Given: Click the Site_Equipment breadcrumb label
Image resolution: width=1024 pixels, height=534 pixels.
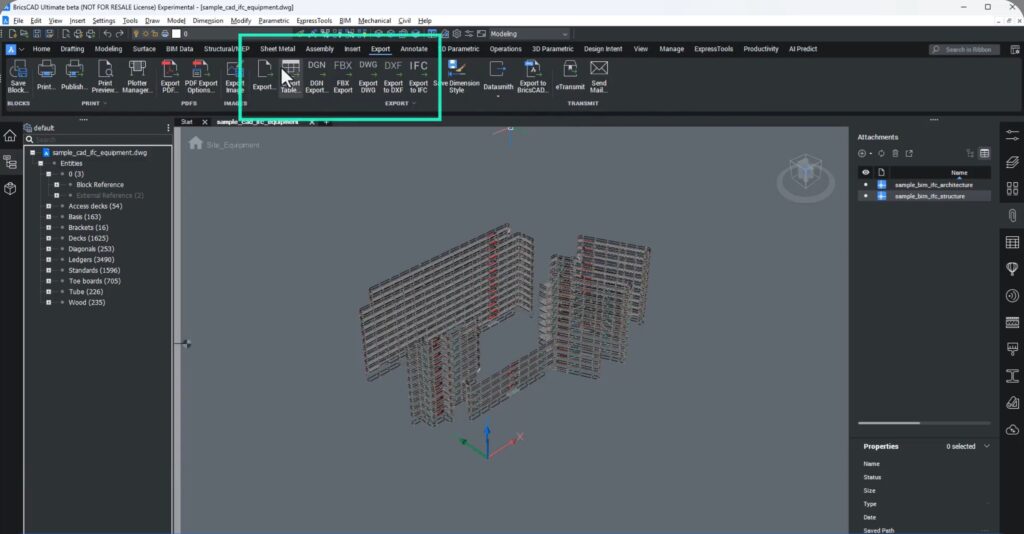Looking at the screenshot, I should coord(232,145).
